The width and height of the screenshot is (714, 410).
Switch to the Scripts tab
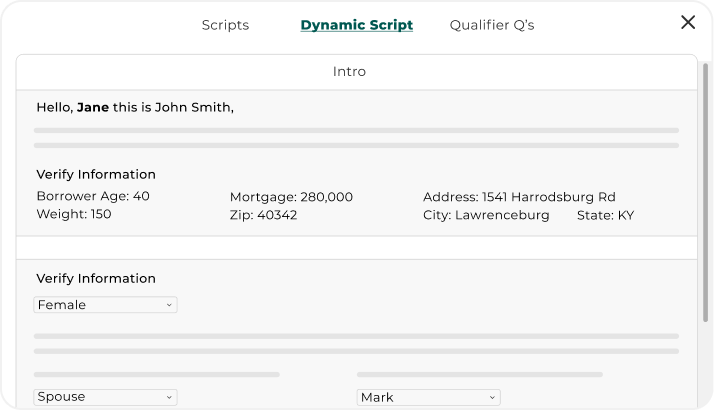[x=225, y=25]
